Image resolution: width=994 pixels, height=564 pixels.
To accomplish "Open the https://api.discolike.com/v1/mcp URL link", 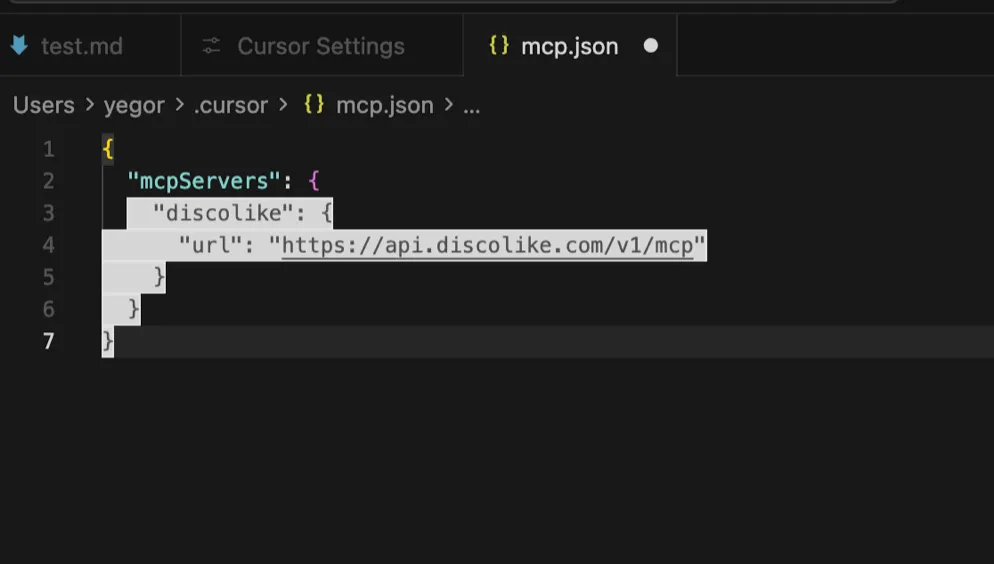I will (487, 245).
